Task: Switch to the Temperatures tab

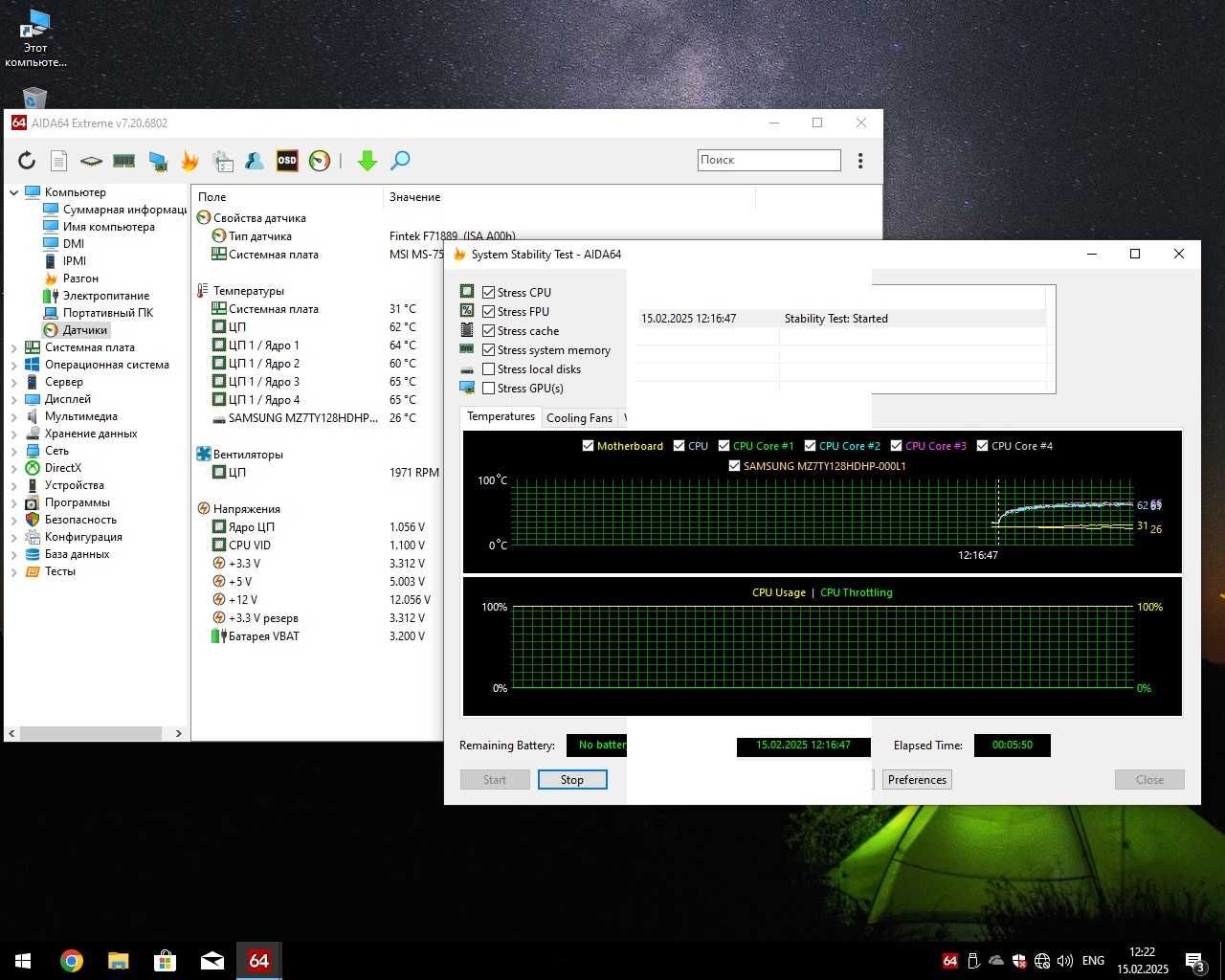Action: point(501,417)
